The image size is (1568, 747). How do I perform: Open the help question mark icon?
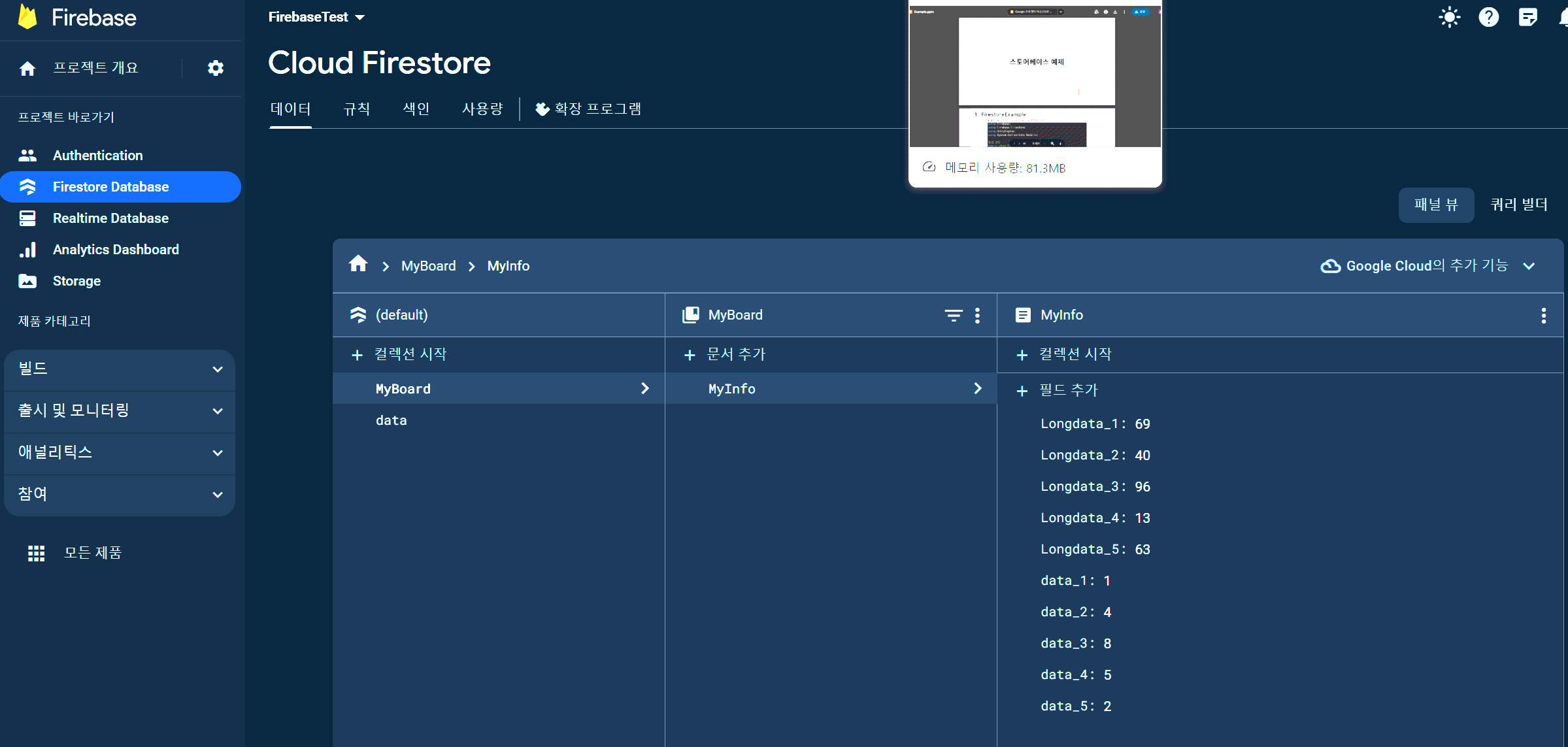[x=1488, y=17]
